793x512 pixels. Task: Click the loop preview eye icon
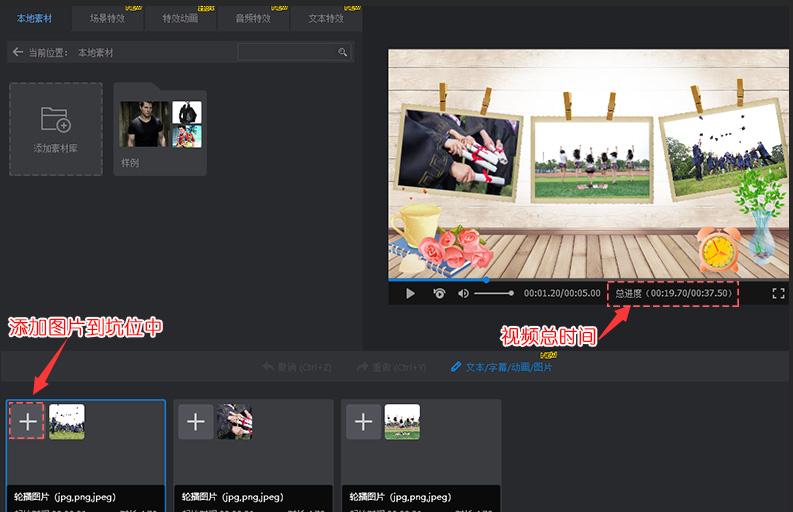(439, 293)
